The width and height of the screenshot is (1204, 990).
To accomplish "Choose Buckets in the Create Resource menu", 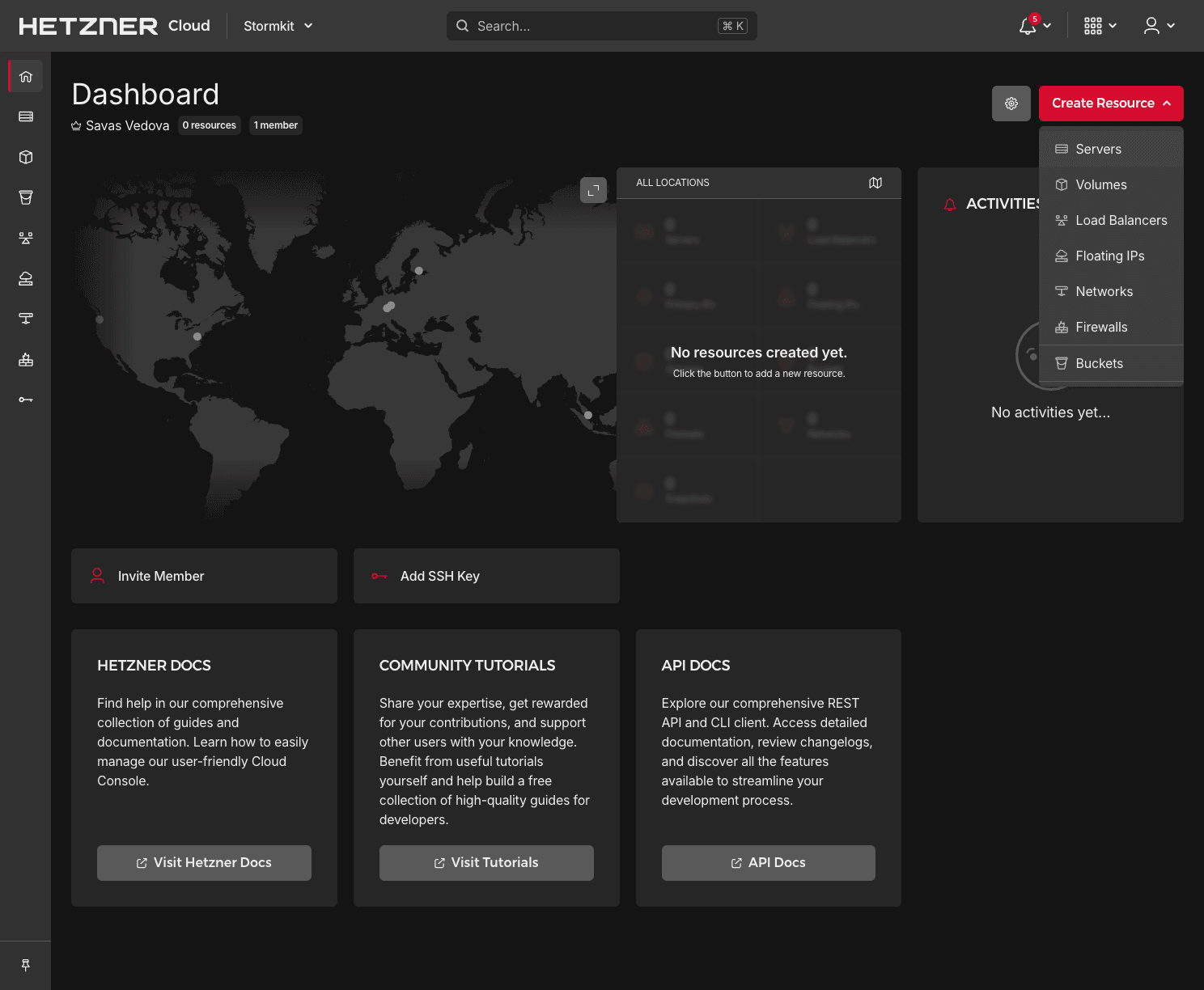I will [1099, 363].
